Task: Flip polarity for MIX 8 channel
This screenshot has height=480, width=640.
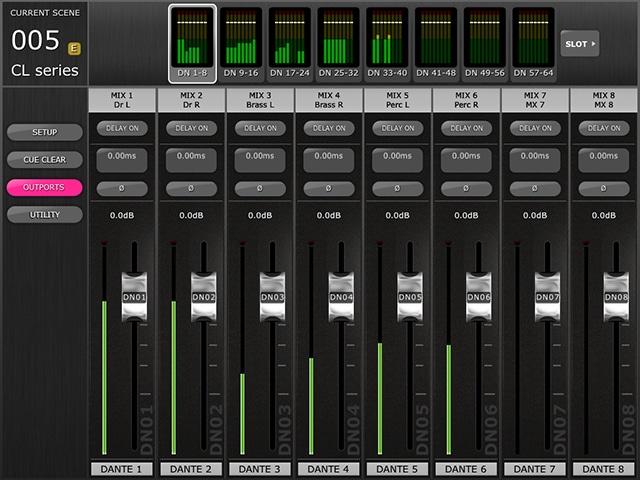Action: [603, 188]
